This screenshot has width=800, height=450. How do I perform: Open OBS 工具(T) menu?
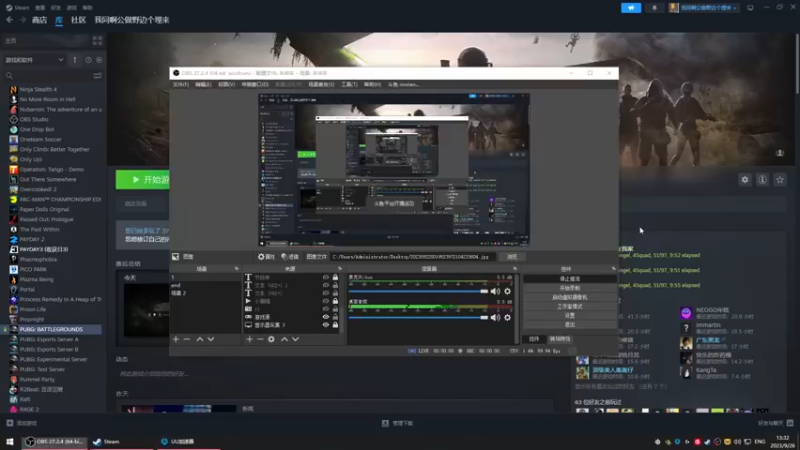[x=349, y=85]
